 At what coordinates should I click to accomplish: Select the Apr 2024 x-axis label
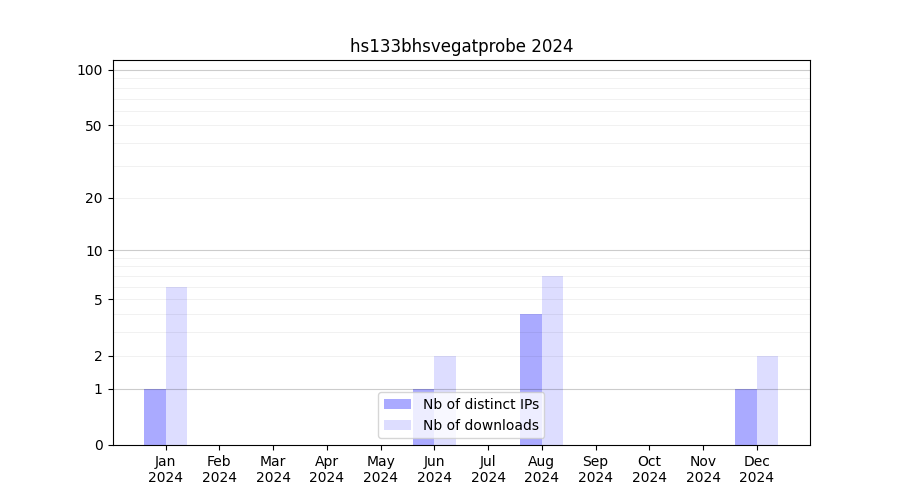pyautogui.click(x=327, y=469)
